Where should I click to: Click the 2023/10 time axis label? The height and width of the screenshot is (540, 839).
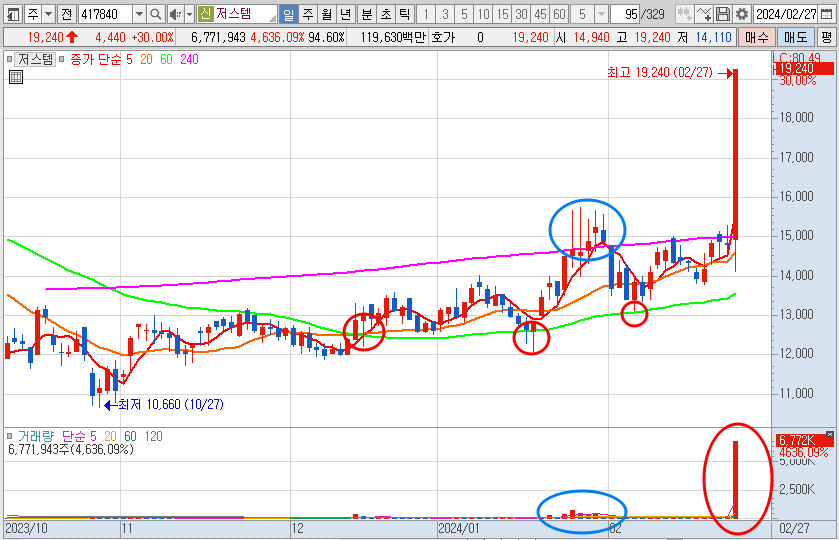point(26,529)
